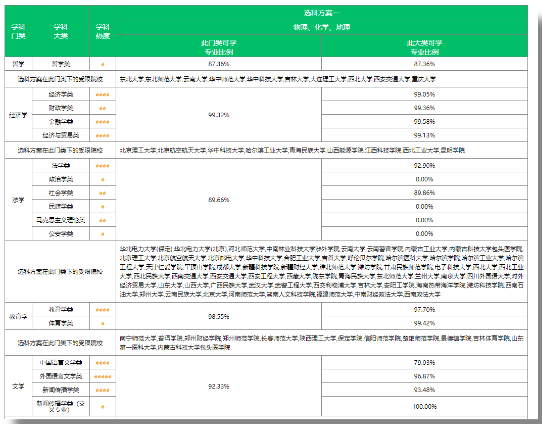Select the 马克思主义理论类 cell
The width and height of the screenshot is (542, 424).
(x=60, y=220)
